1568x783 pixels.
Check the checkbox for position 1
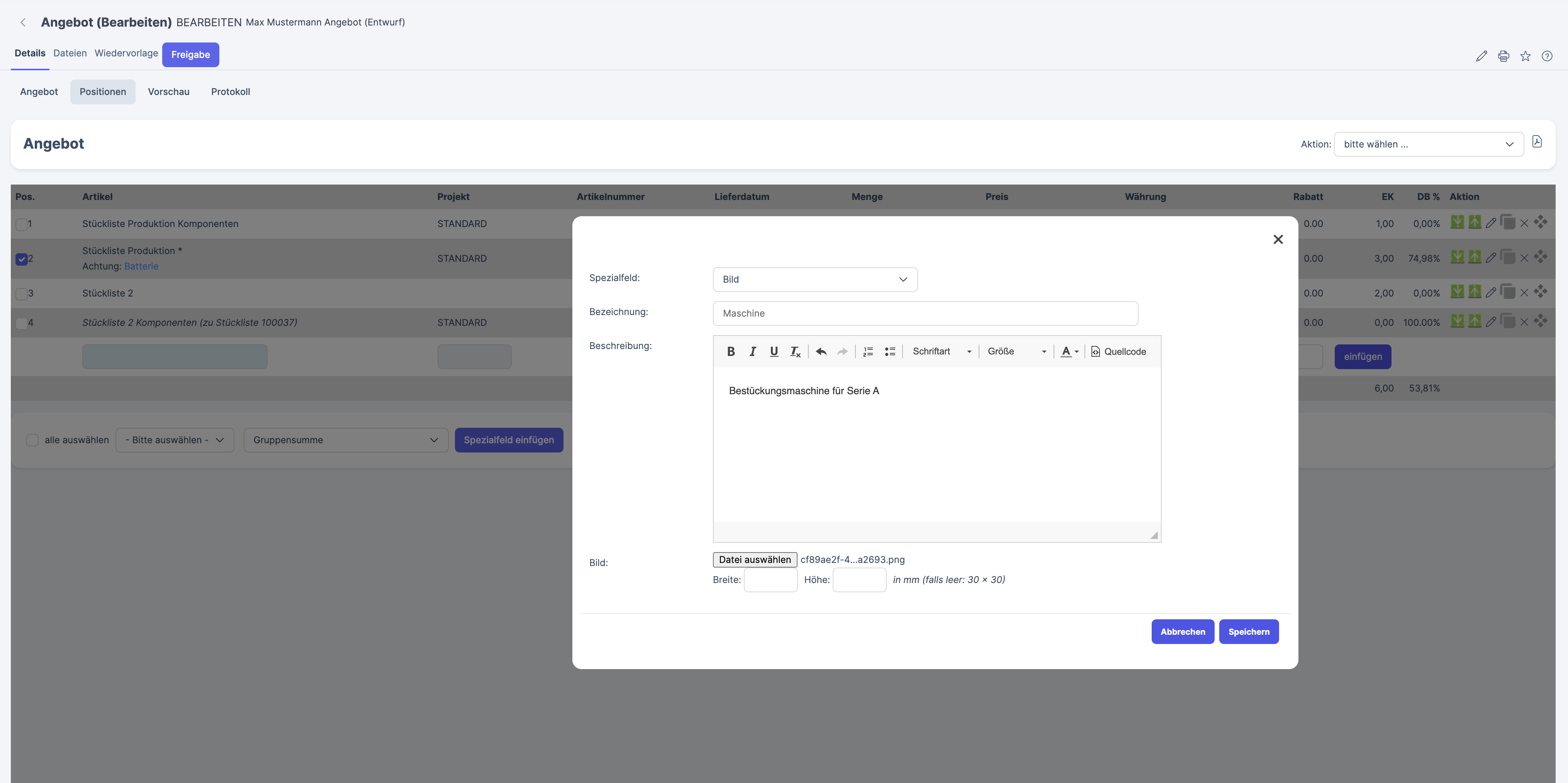pyautogui.click(x=21, y=224)
